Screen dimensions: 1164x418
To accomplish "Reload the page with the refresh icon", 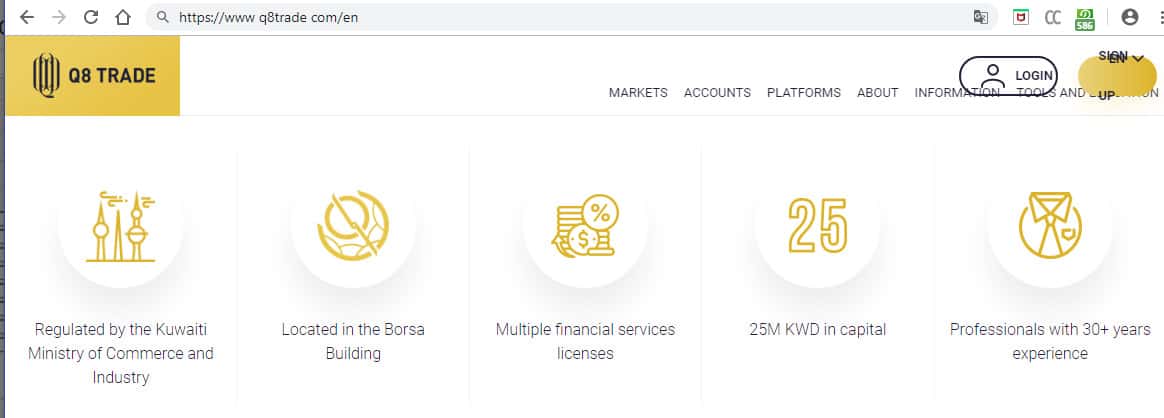I will click(91, 17).
